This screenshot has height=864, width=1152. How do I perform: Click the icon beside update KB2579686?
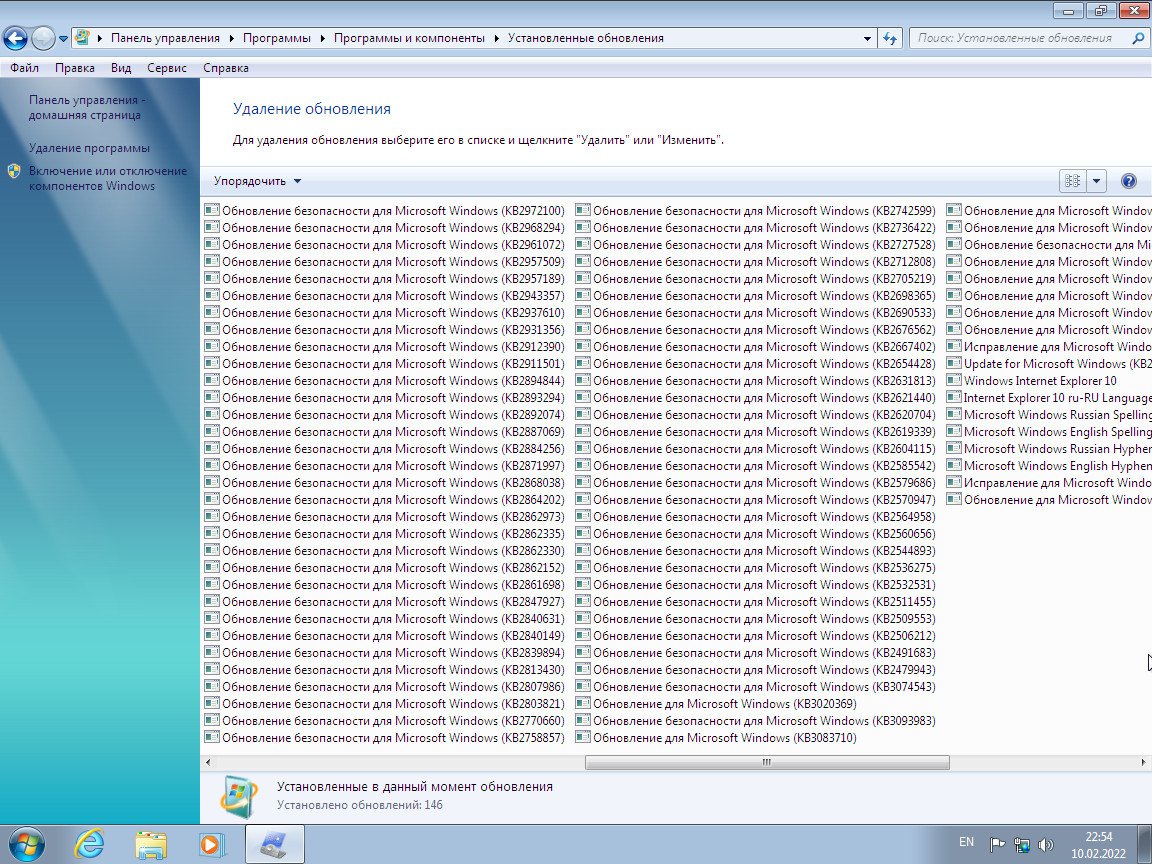[583, 482]
